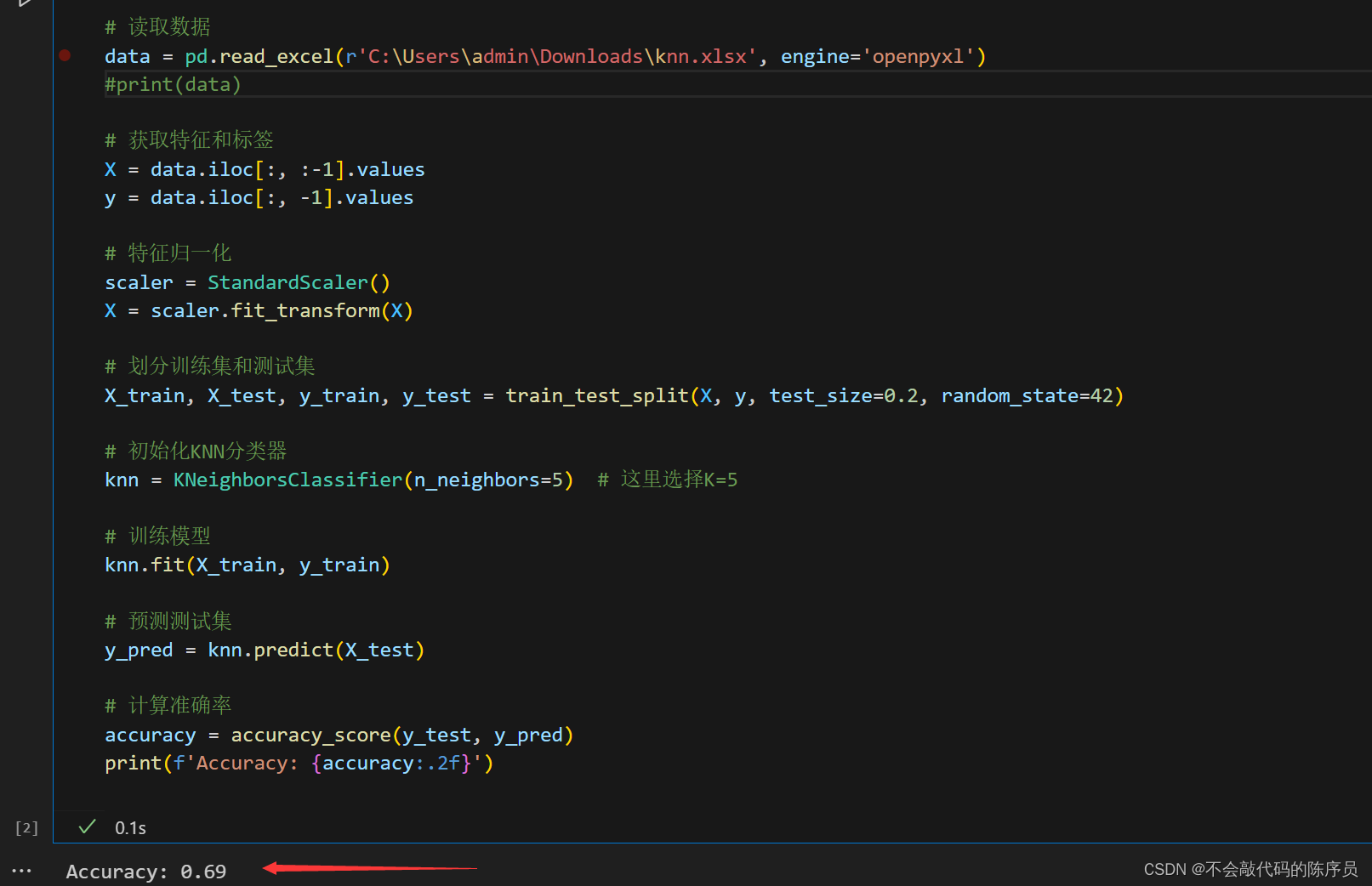Click the engine='openpyxl' argument
Viewport: 1372px width, 886px height.
(878, 56)
